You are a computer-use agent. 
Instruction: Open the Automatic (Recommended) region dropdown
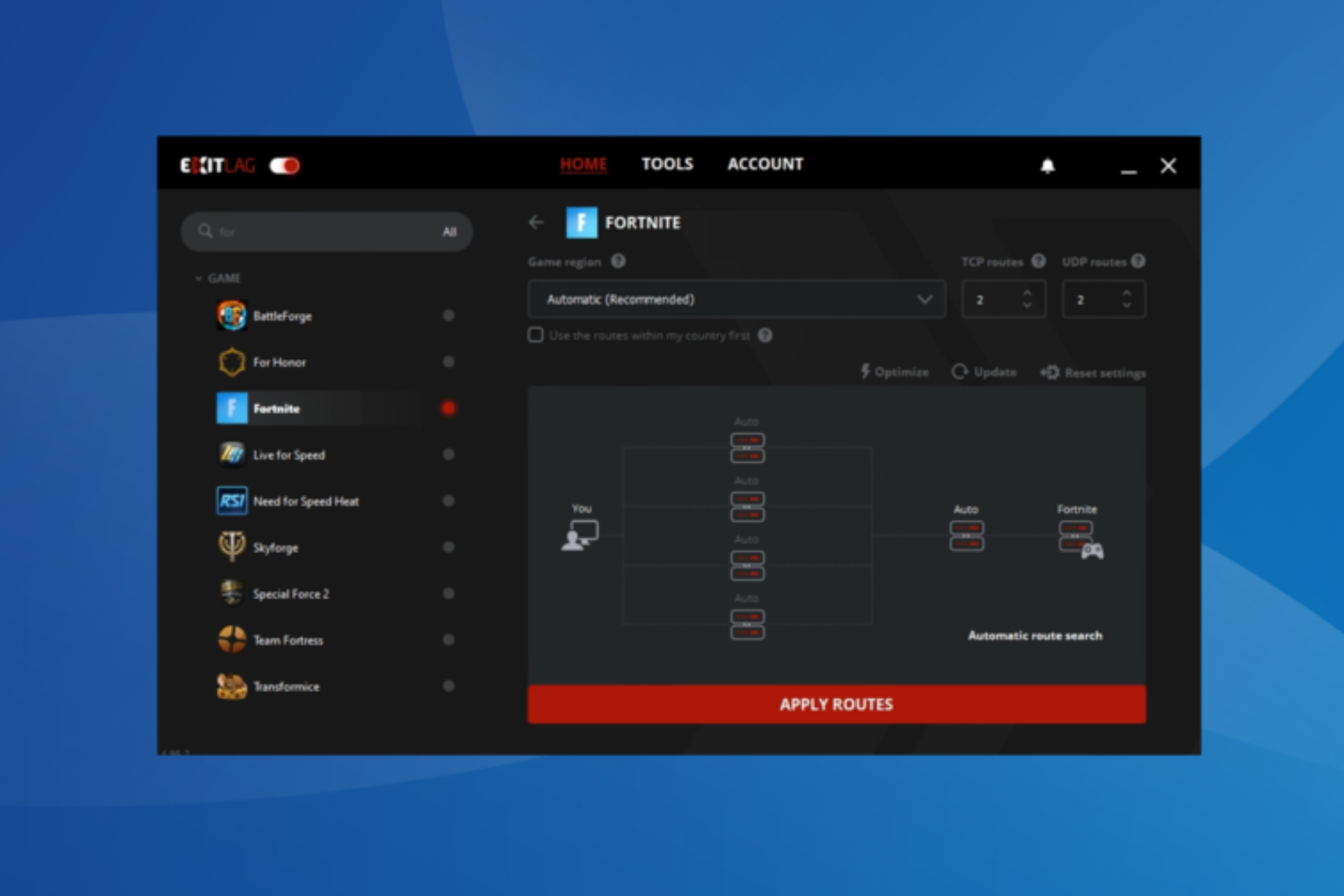[x=736, y=300]
